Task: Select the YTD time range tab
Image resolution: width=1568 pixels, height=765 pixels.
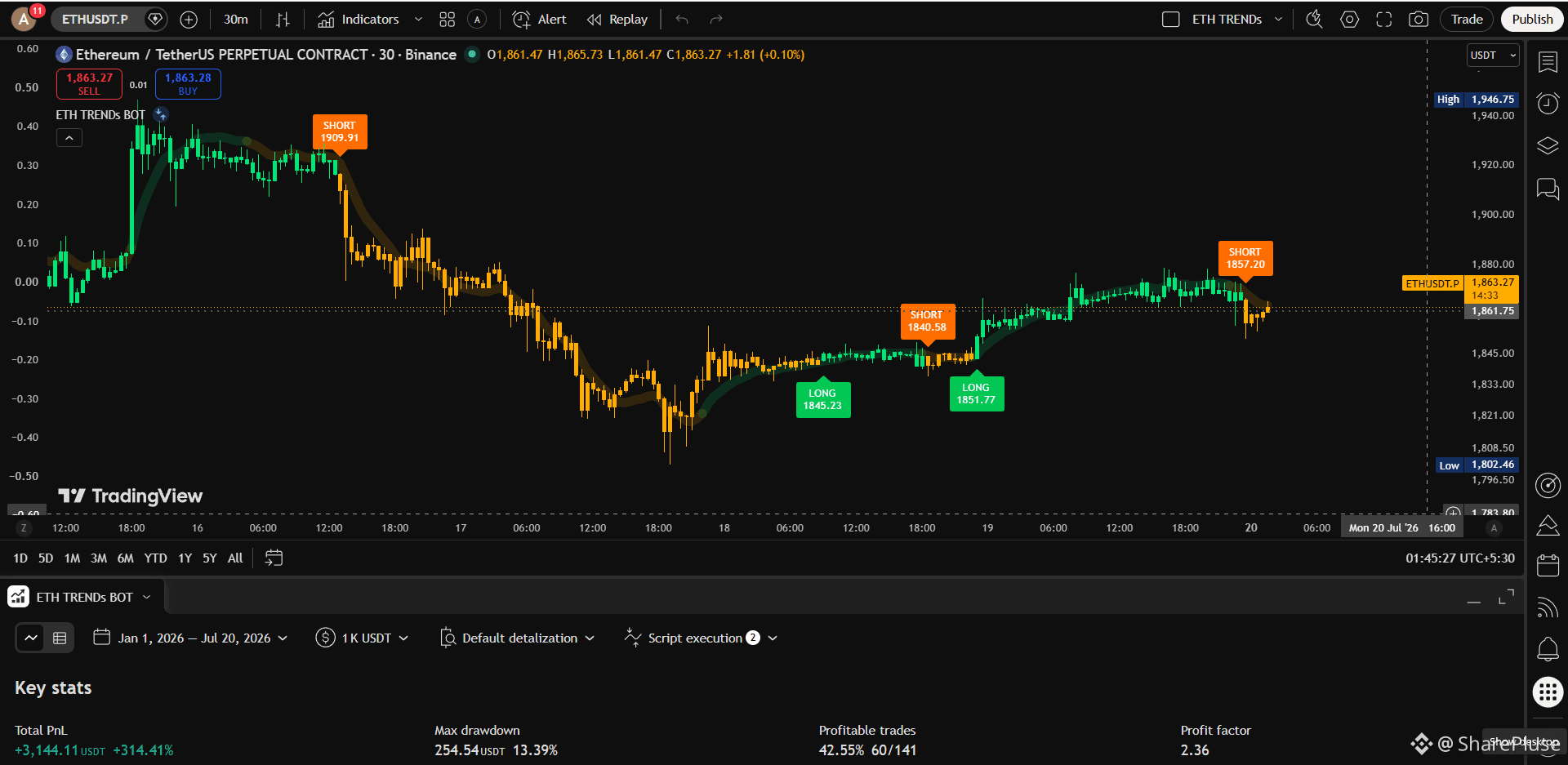Action: click(x=155, y=558)
